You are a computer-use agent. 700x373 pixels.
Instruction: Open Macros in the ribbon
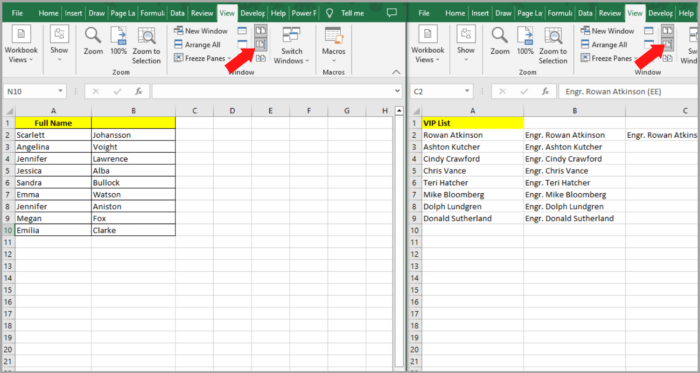point(334,47)
